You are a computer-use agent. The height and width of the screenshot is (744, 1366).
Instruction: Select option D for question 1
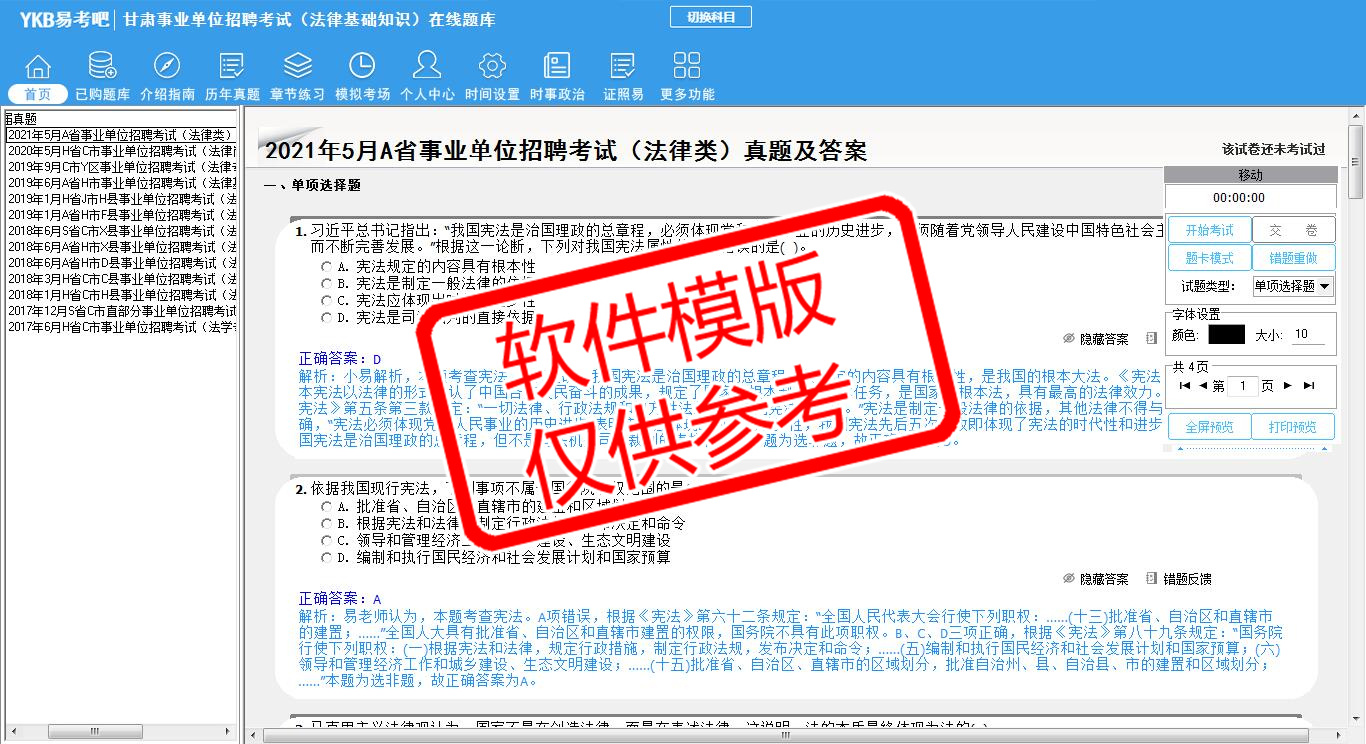327,318
